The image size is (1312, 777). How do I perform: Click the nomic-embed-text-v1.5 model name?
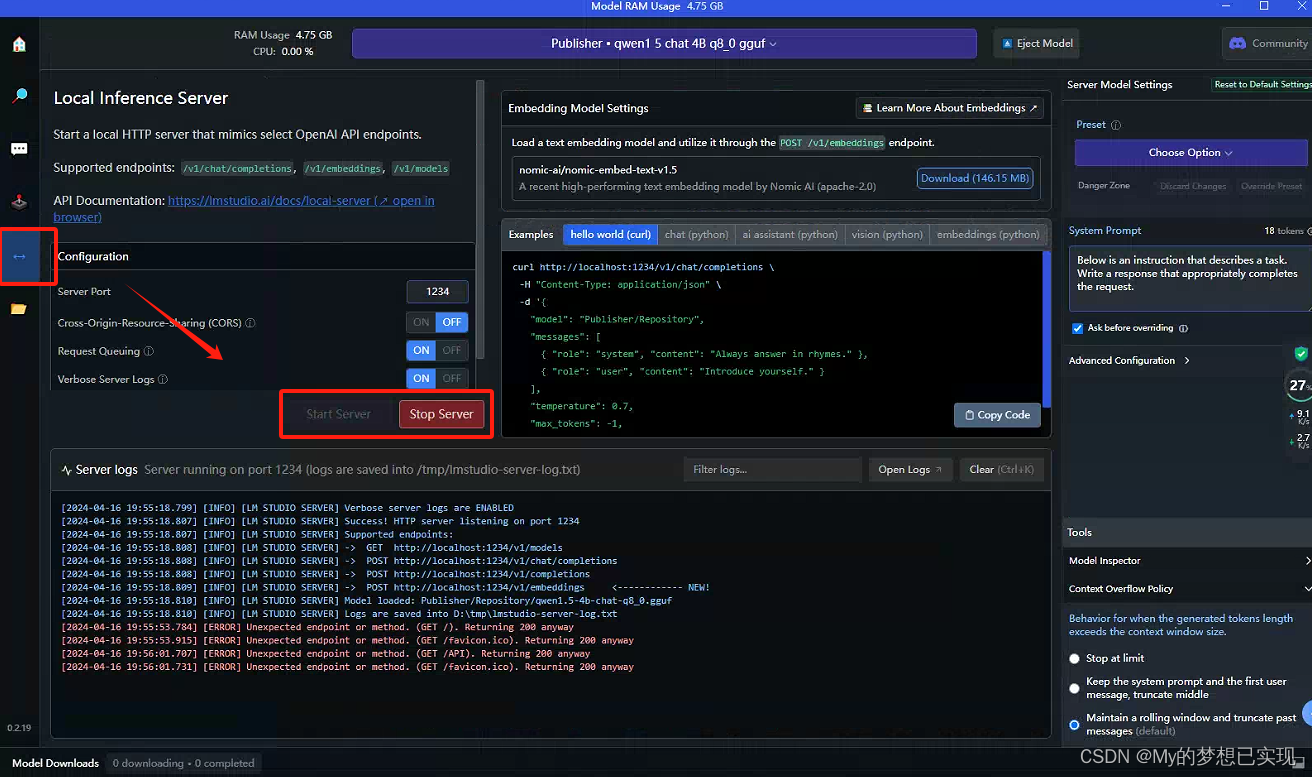598,170
